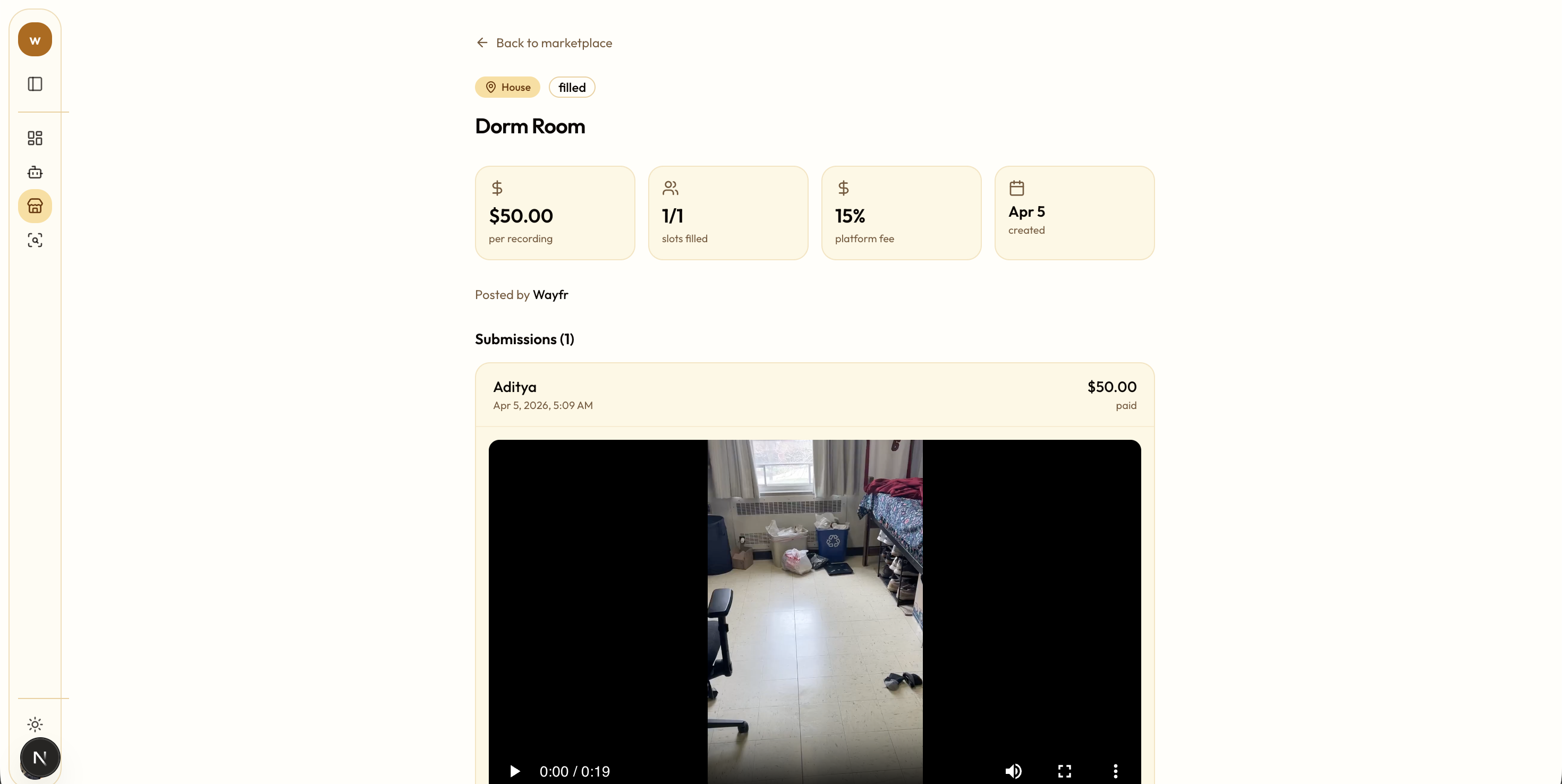Click the Wayfr logo avatar in sidebar

point(35,40)
